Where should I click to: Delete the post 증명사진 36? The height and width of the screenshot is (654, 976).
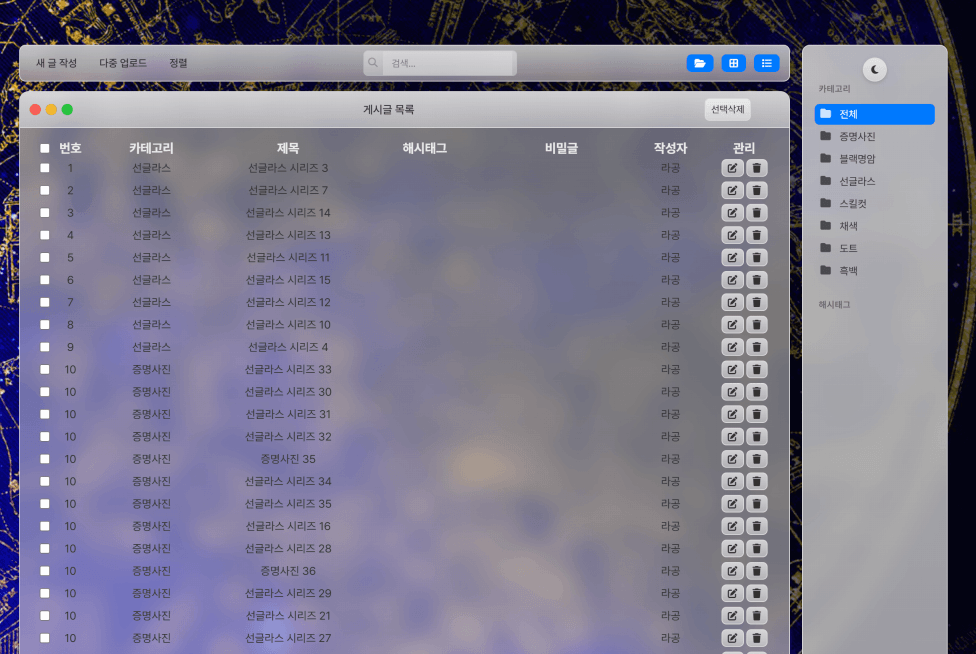coord(756,570)
